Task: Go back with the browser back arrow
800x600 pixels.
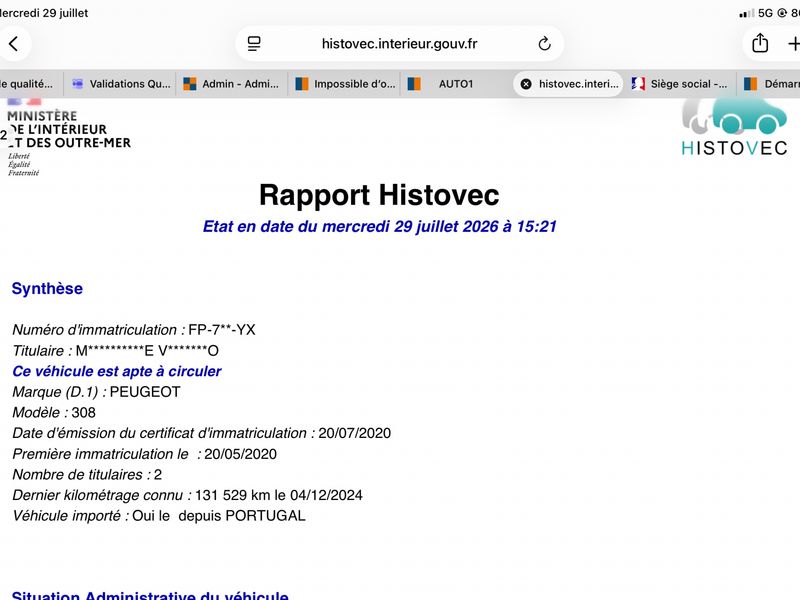Action: [x=14, y=44]
